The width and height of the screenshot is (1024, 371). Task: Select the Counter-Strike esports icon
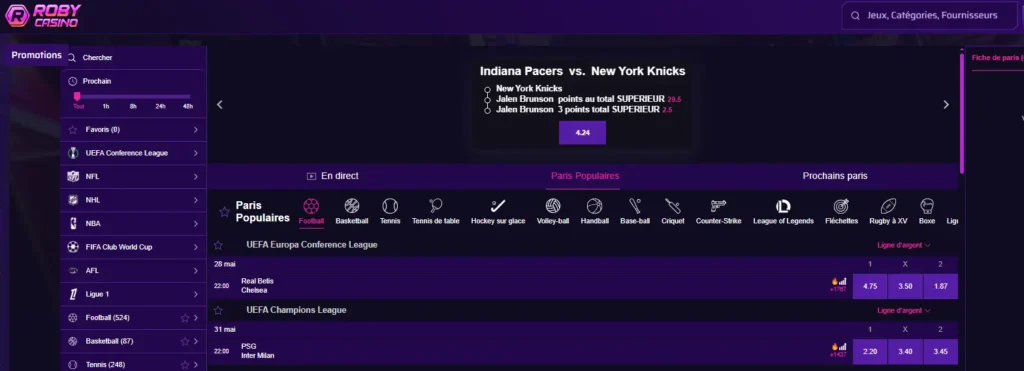click(x=718, y=207)
